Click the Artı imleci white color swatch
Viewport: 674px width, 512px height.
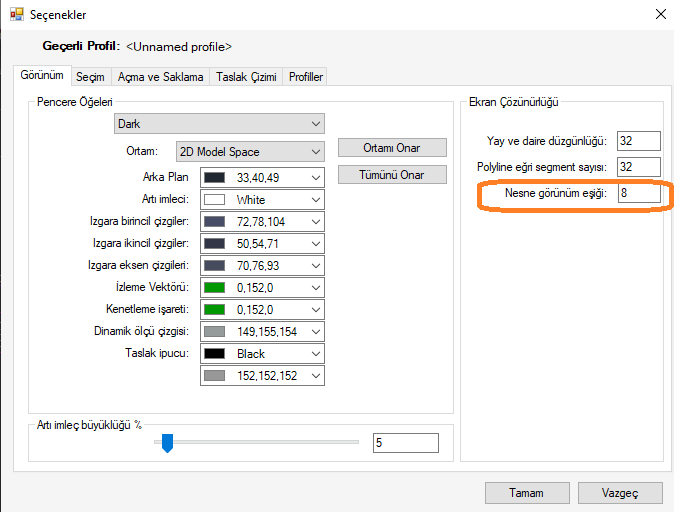[x=215, y=200]
